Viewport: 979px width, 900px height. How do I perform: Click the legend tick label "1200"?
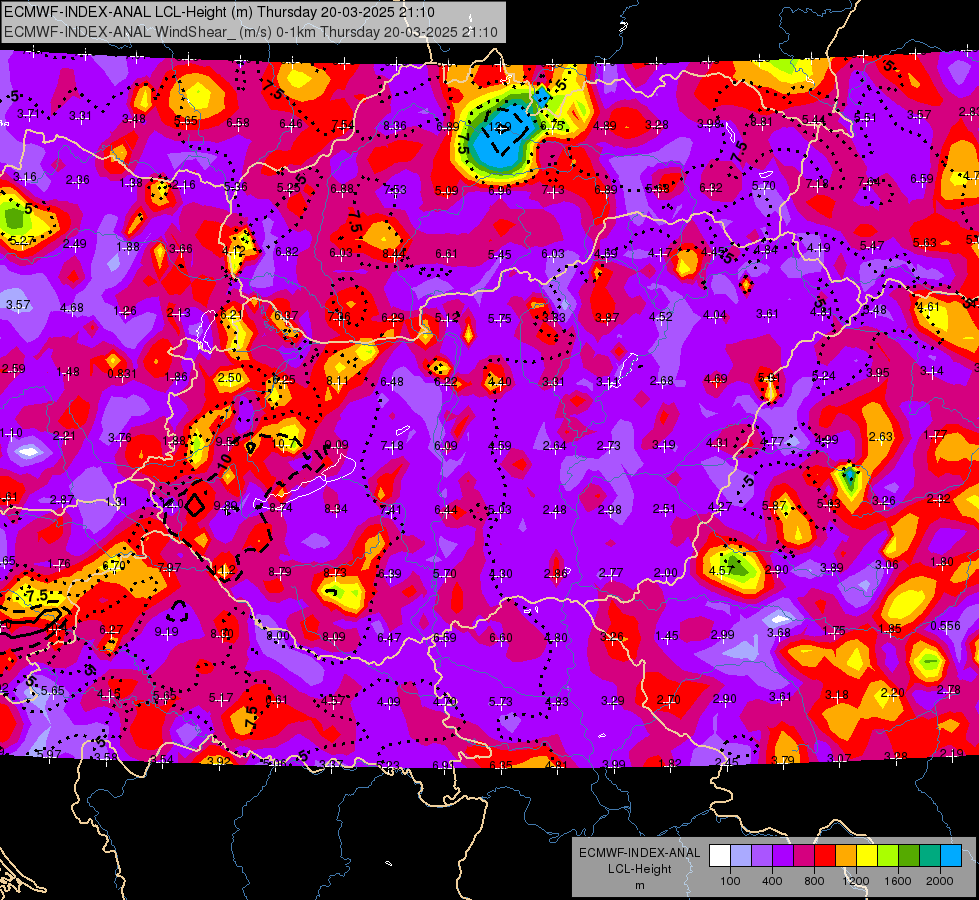856,881
